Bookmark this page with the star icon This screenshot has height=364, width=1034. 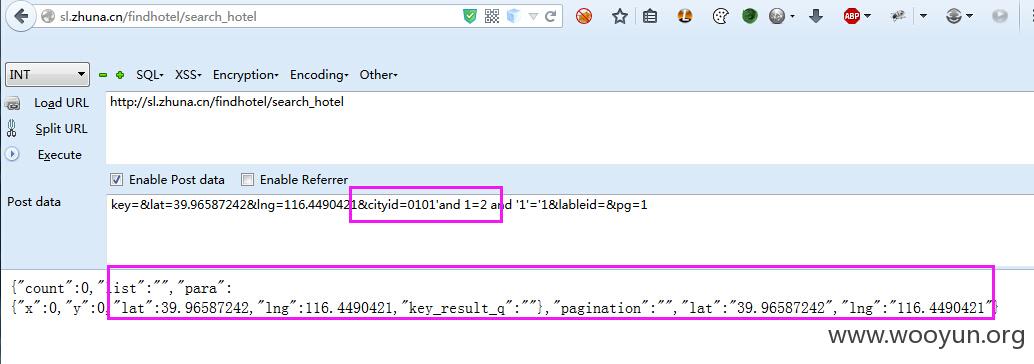[619, 16]
